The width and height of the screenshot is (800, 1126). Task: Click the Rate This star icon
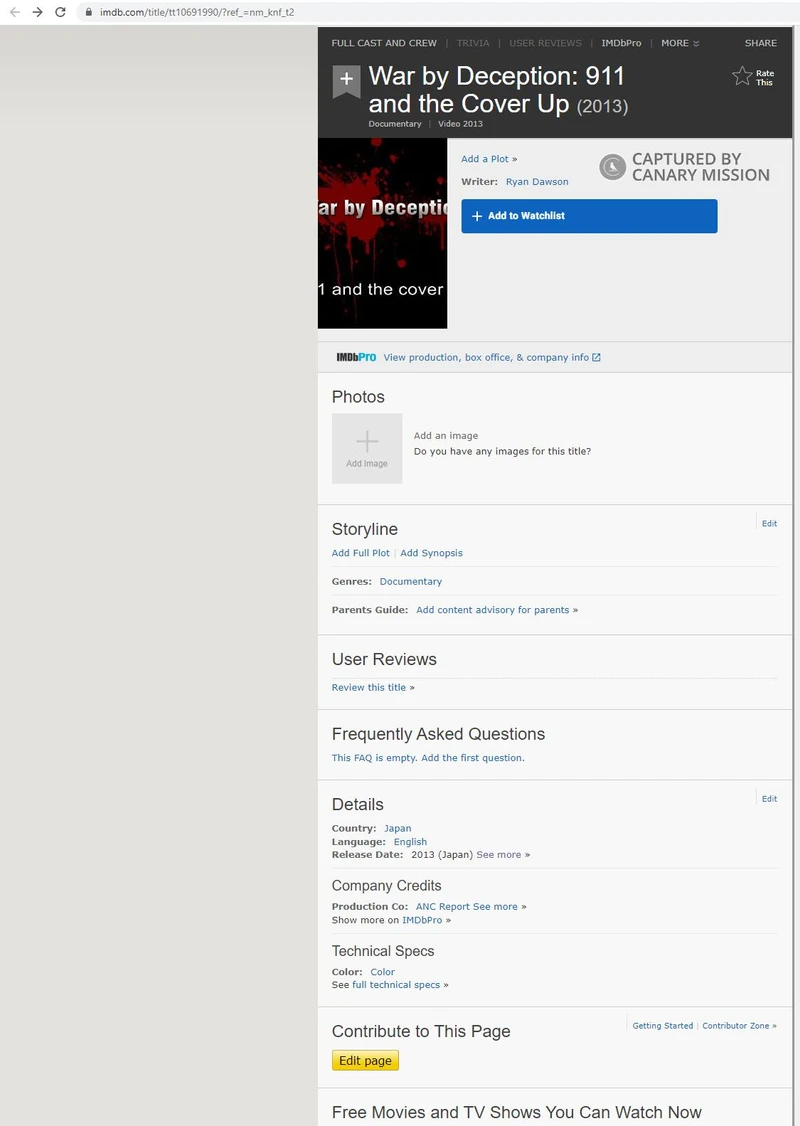pos(742,76)
